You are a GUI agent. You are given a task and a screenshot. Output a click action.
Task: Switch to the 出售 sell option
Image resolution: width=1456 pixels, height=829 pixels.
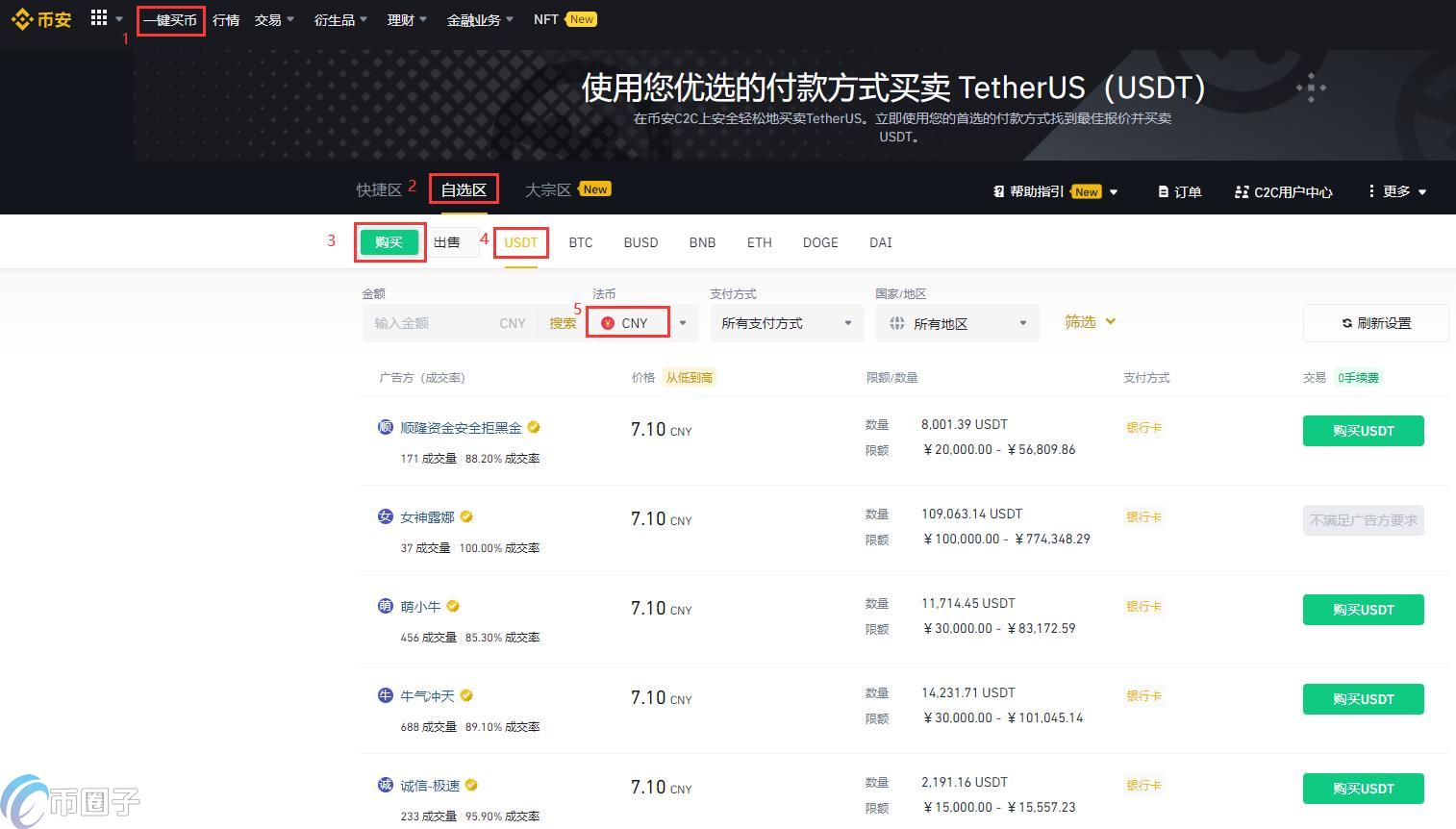pos(448,241)
